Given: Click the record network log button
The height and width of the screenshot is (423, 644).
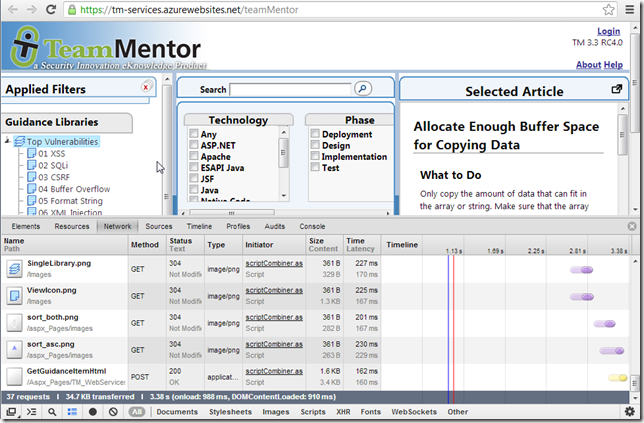Looking at the screenshot, I should point(93,411).
